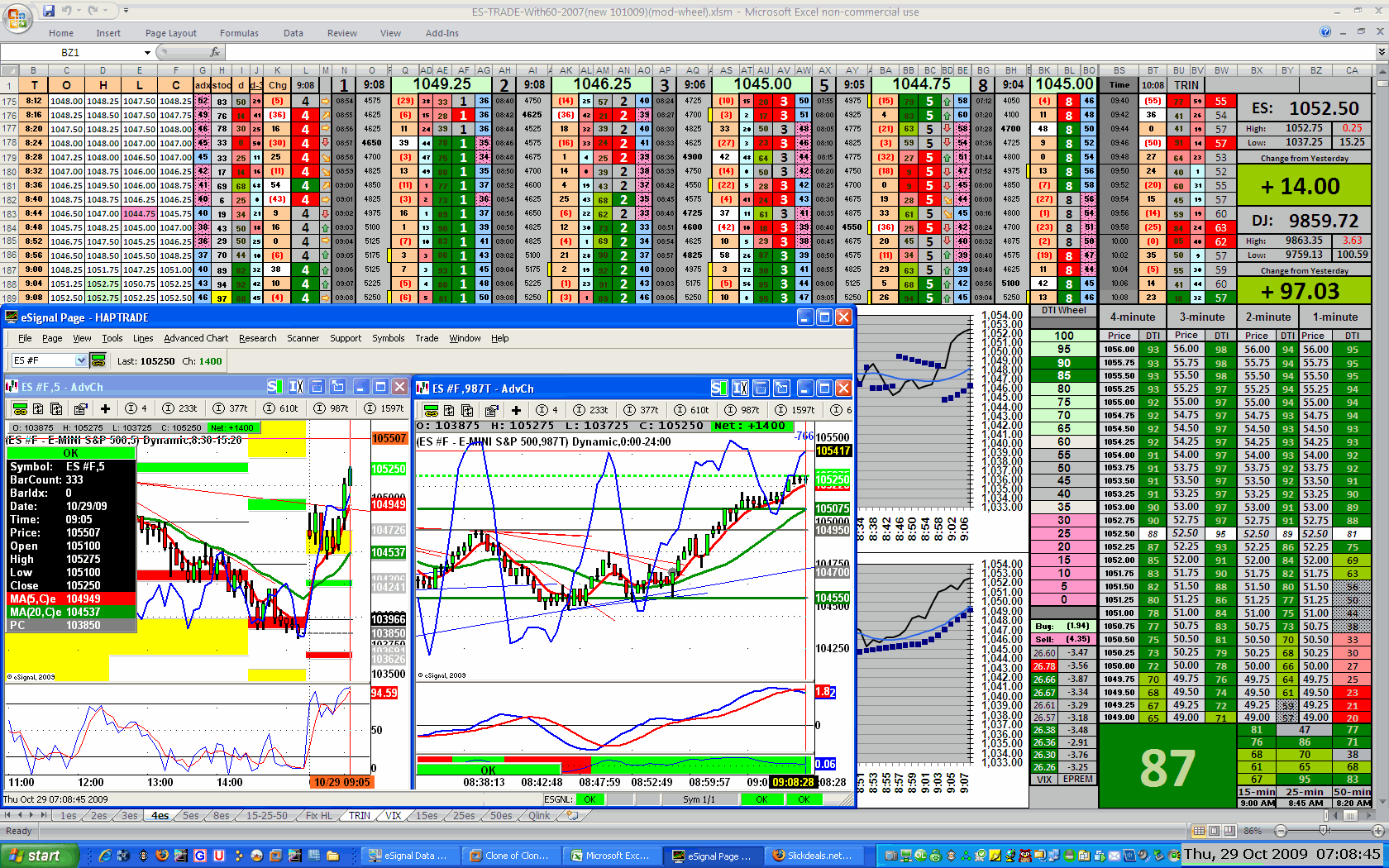Image resolution: width=1389 pixels, height=868 pixels.
Task: Click the Trade menu in eSignal
Action: [427, 338]
